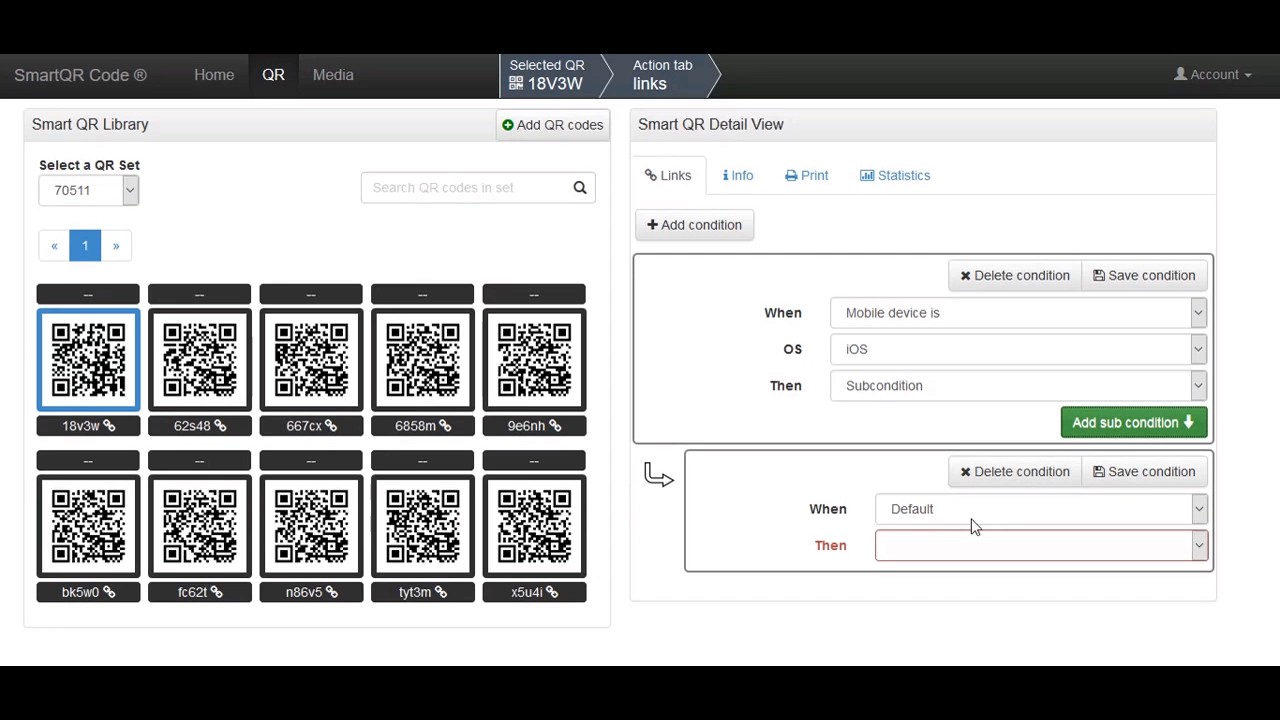
Task: Save the Default sub condition
Action: click(1144, 472)
